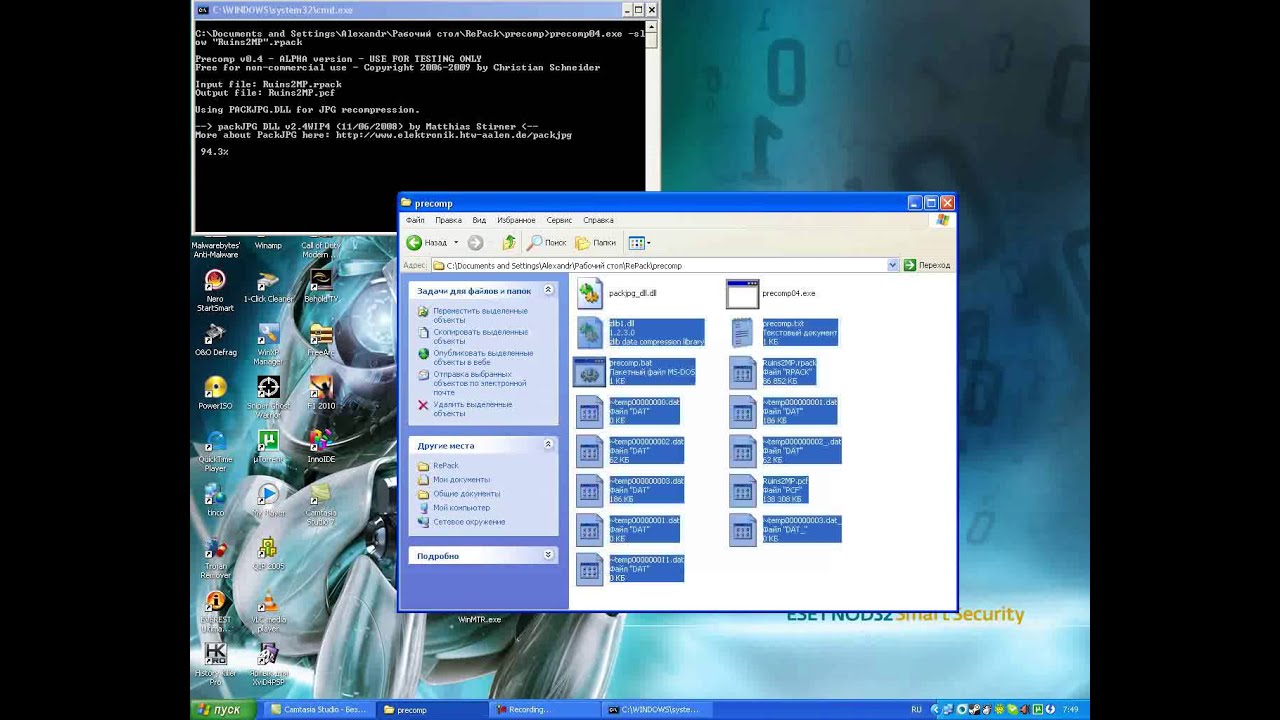This screenshot has width=1280, height=720.
Task: Open Мой компьютер link in sidebar
Action: pyautogui.click(x=461, y=507)
